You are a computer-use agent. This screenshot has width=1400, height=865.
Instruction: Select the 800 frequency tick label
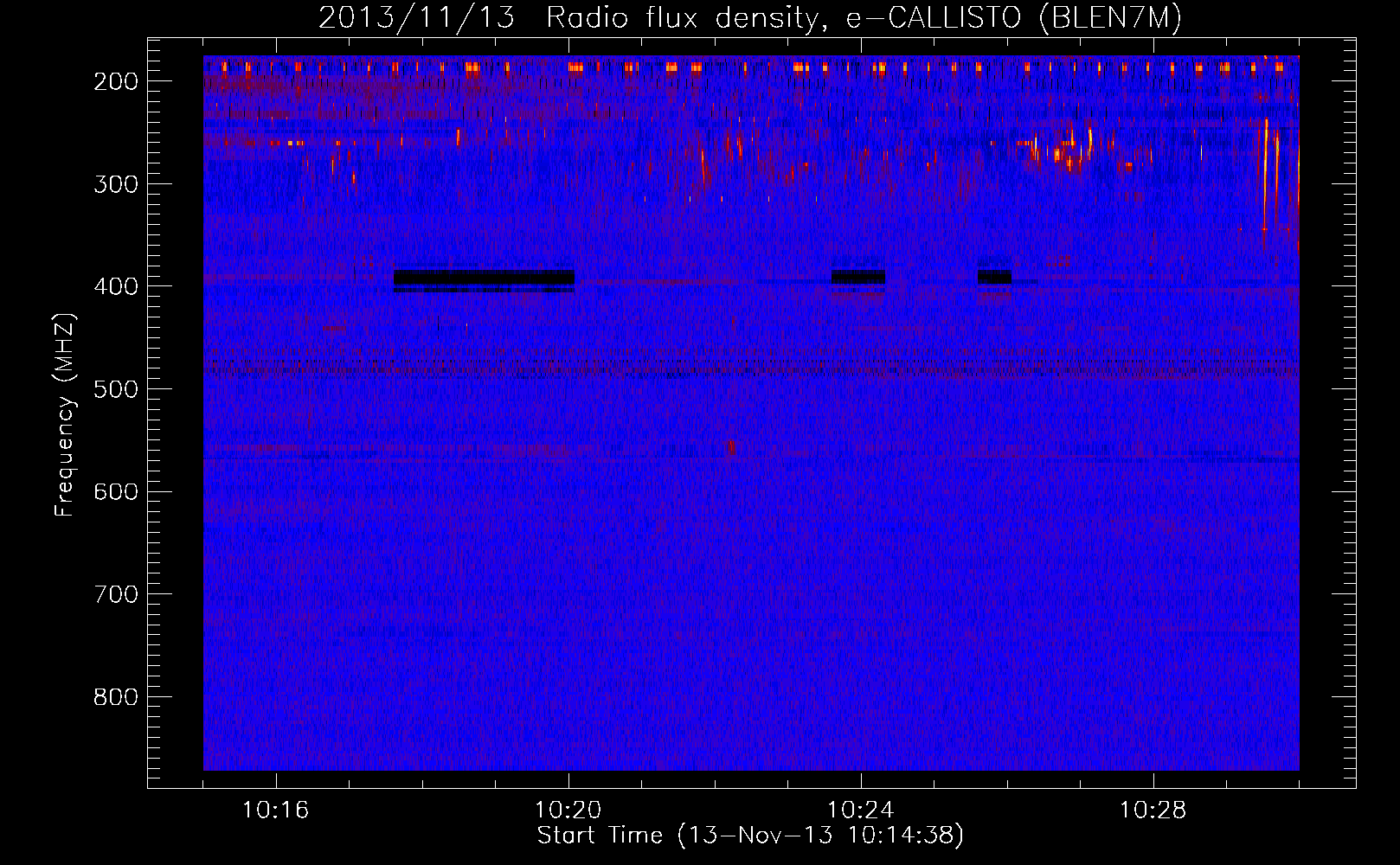(x=116, y=697)
